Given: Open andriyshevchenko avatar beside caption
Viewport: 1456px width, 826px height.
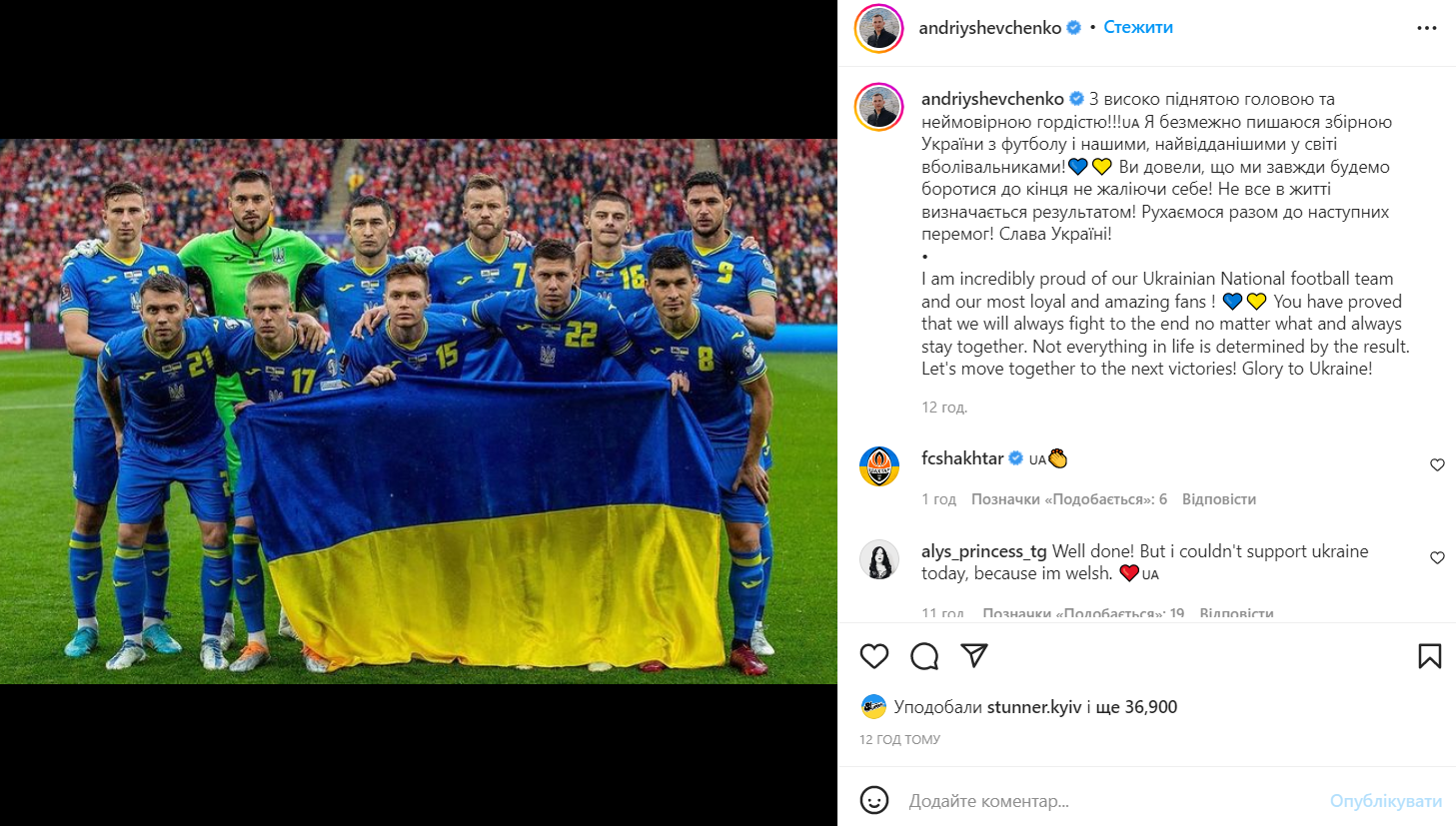Looking at the screenshot, I should (879, 107).
